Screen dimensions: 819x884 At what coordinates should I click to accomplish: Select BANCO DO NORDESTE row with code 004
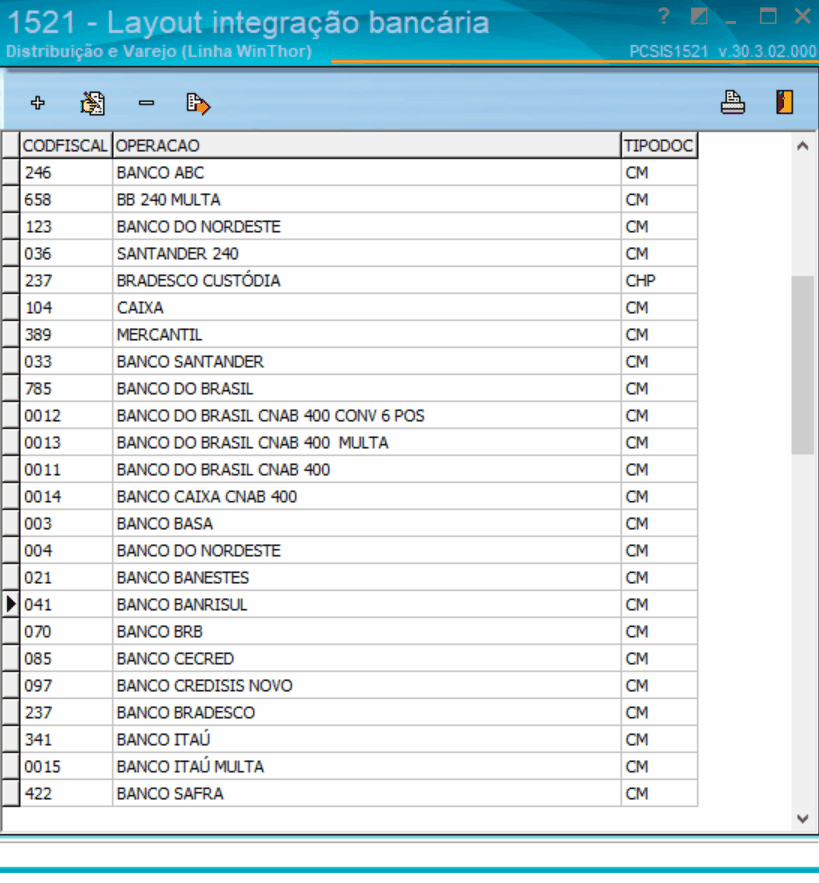point(358,551)
